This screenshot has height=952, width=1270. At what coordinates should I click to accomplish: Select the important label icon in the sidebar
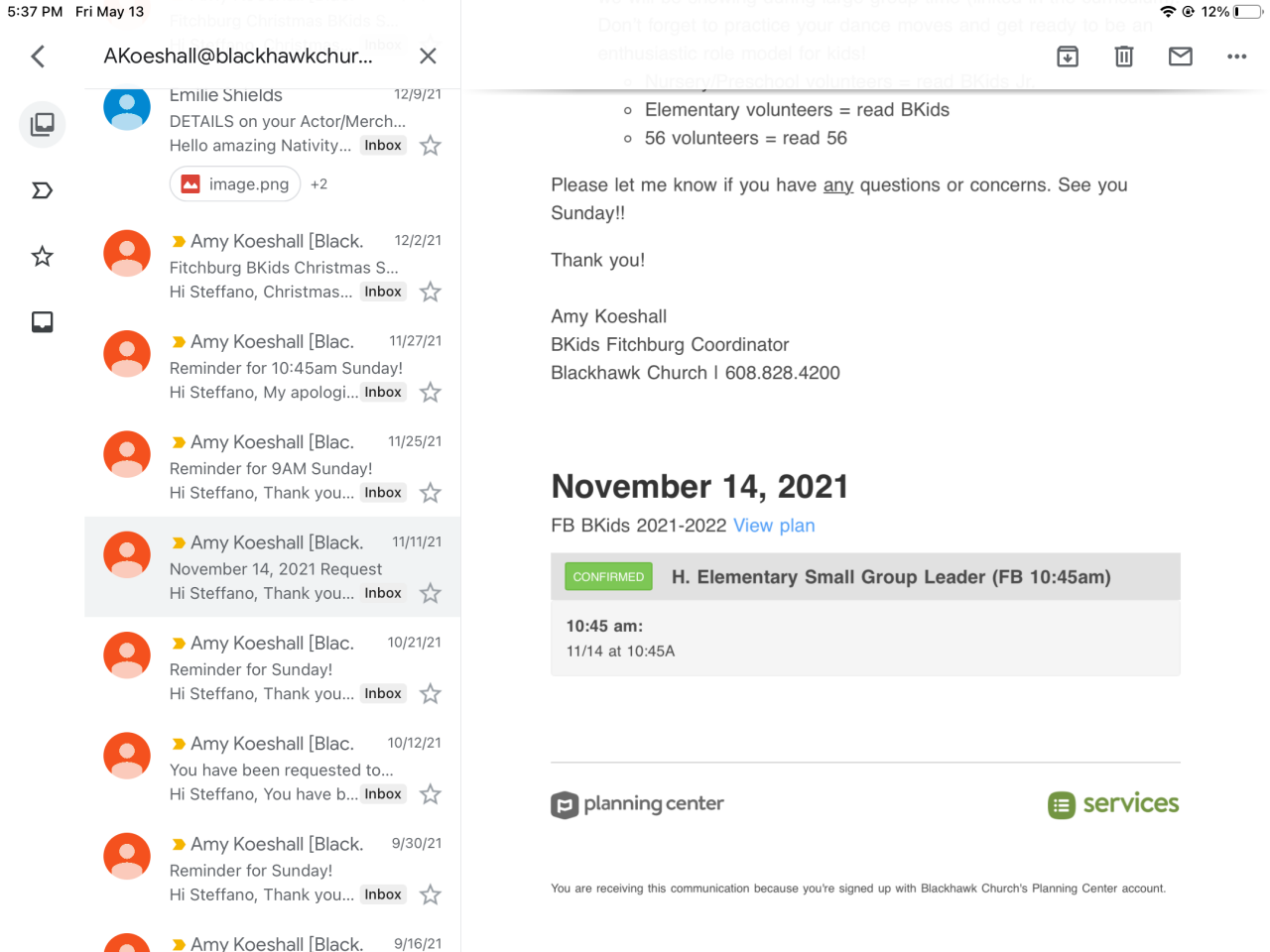[43, 190]
